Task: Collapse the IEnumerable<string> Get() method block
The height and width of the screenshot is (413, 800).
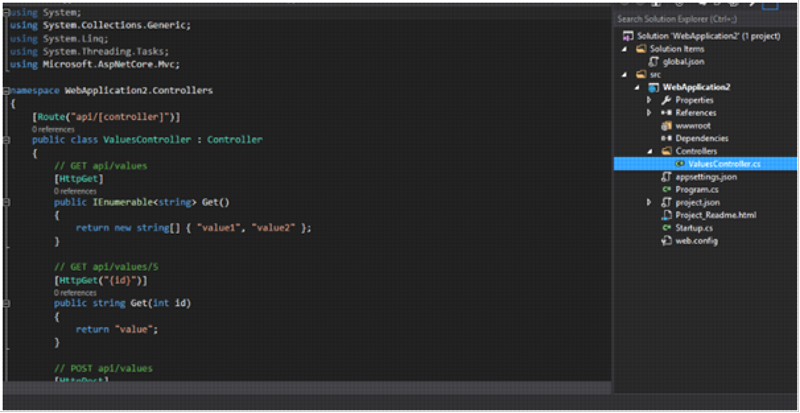Action: pos(6,202)
